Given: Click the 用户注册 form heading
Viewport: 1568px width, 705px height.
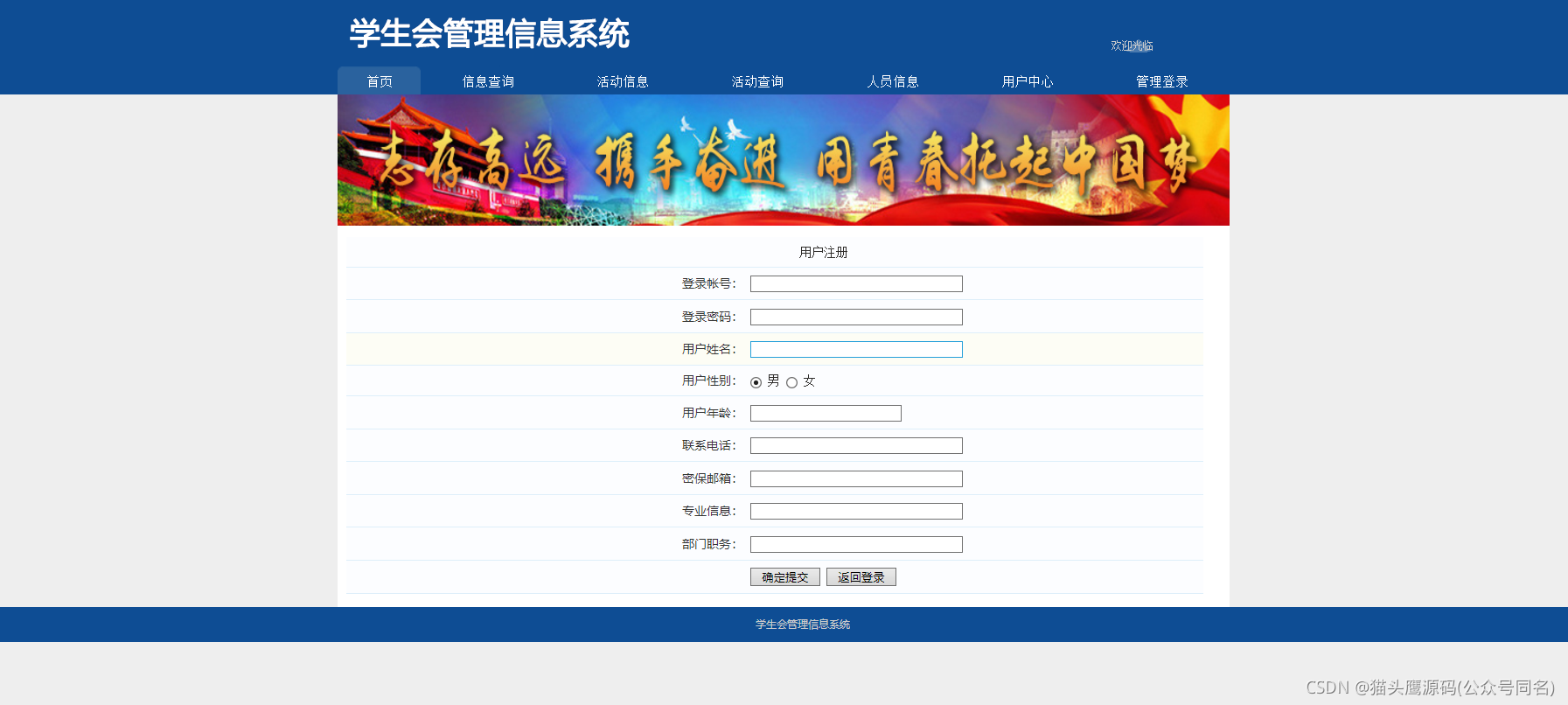Looking at the screenshot, I should [x=824, y=252].
